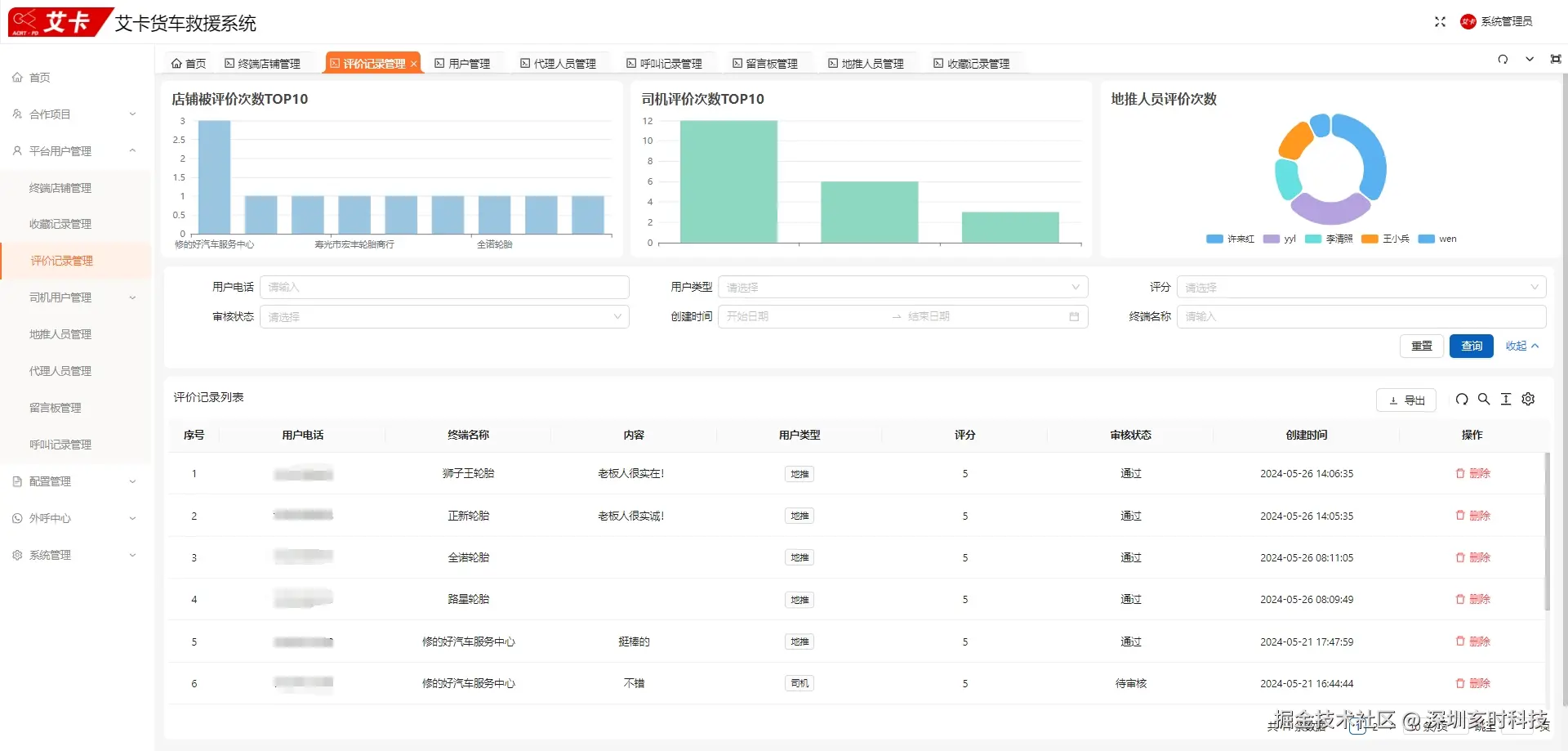Focus the 用户电话 input field
1568x751 pixels.
(x=444, y=287)
